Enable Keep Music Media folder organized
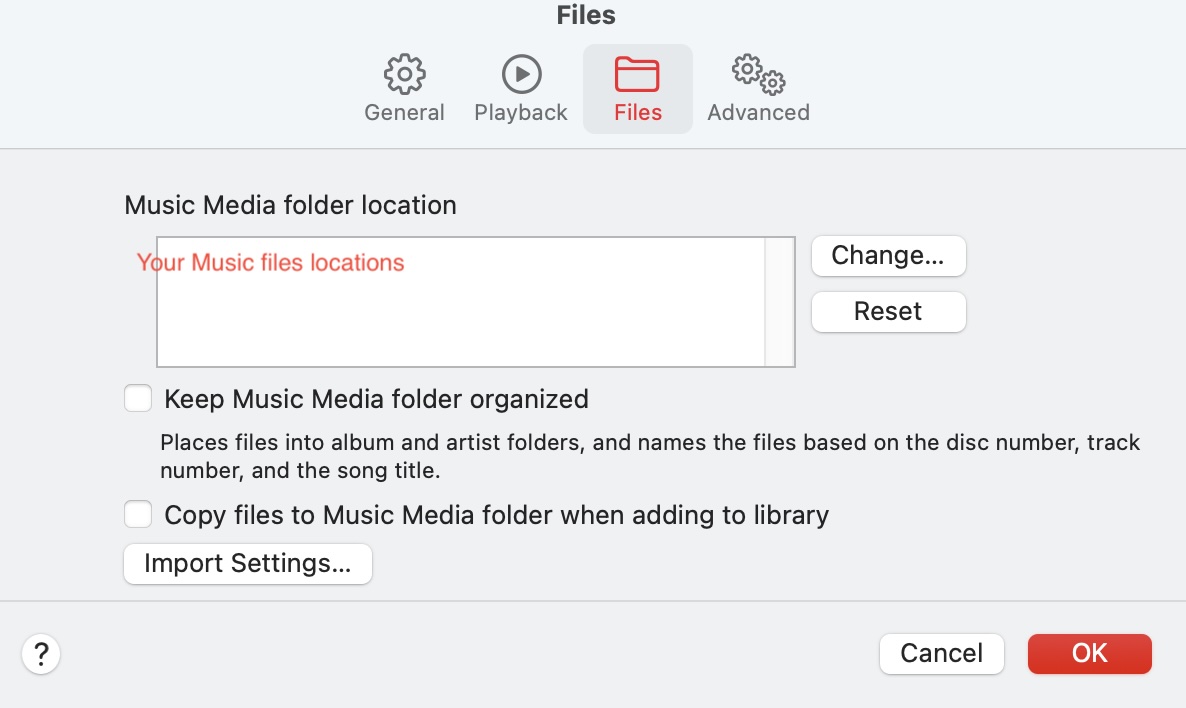Image resolution: width=1186 pixels, height=708 pixels. 138,399
